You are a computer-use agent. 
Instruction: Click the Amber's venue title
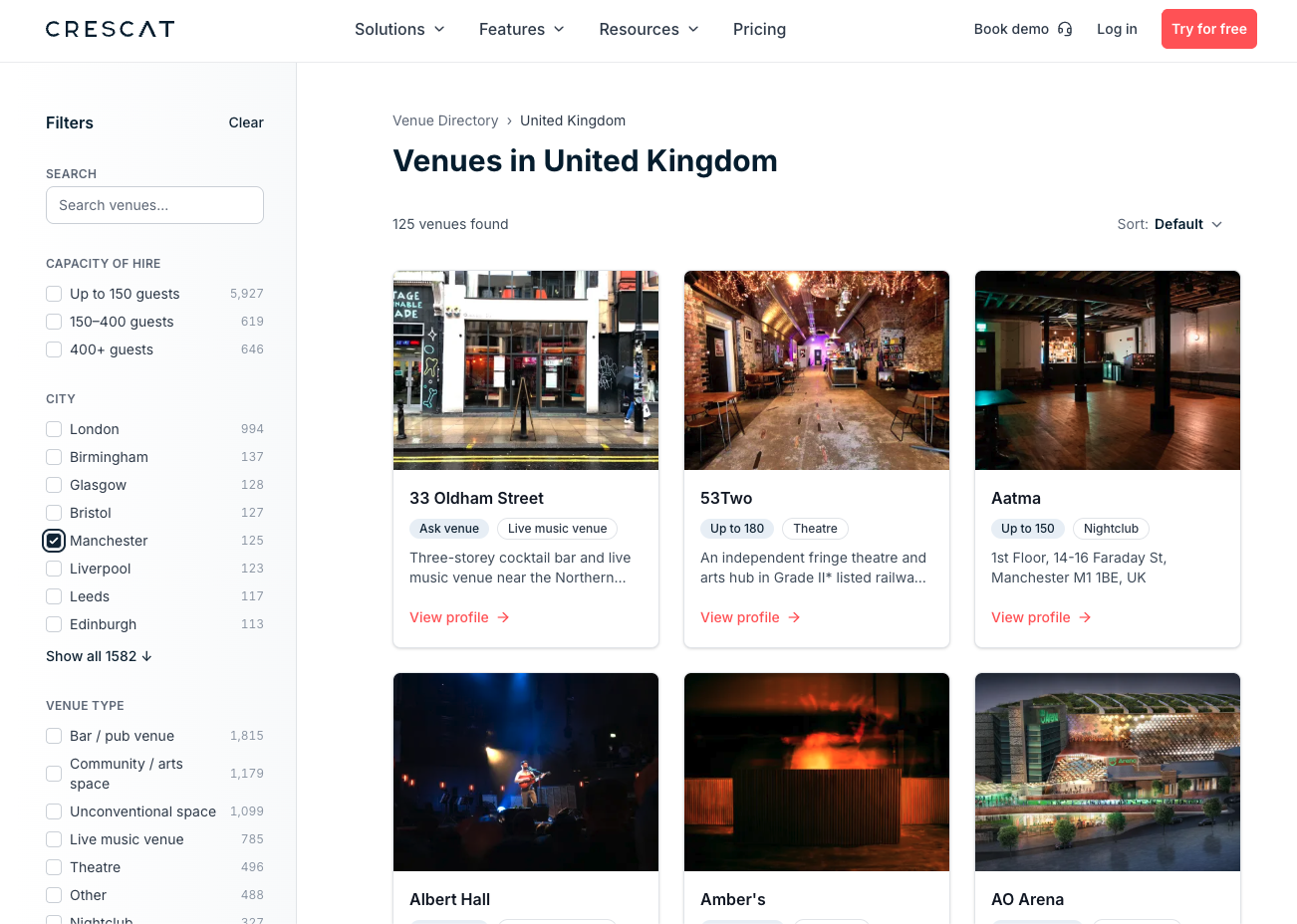tap(733, 899)
